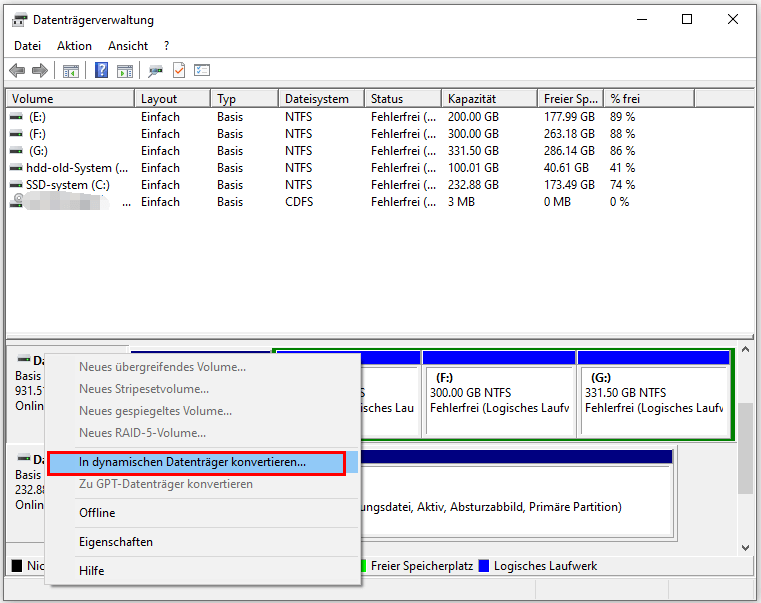The height and width of the screenshot is (603, 761).
Task: Click the 173.49 GB free space cell
Action: click(569, 185)
